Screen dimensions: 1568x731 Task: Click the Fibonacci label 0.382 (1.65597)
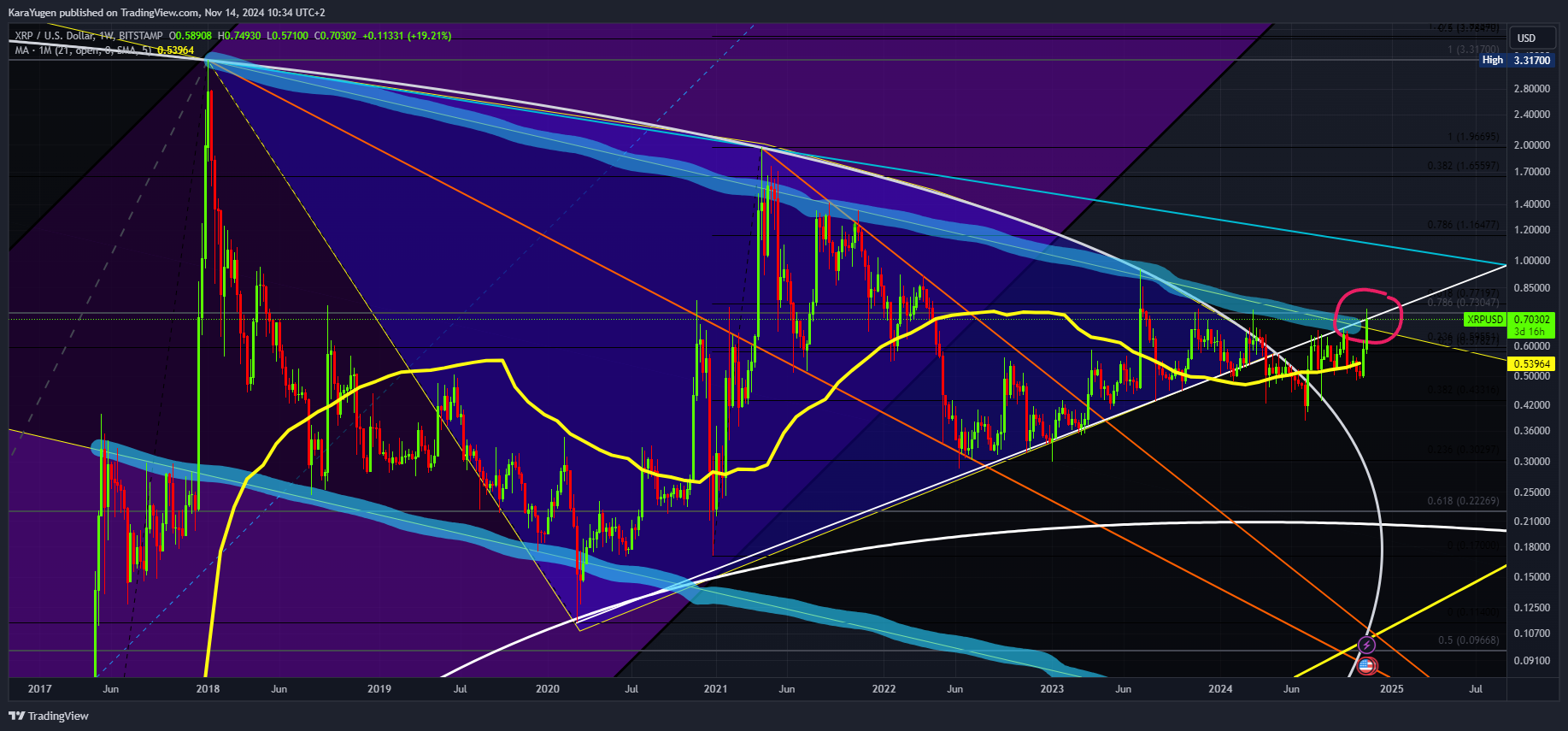(x=1463, y=166)
